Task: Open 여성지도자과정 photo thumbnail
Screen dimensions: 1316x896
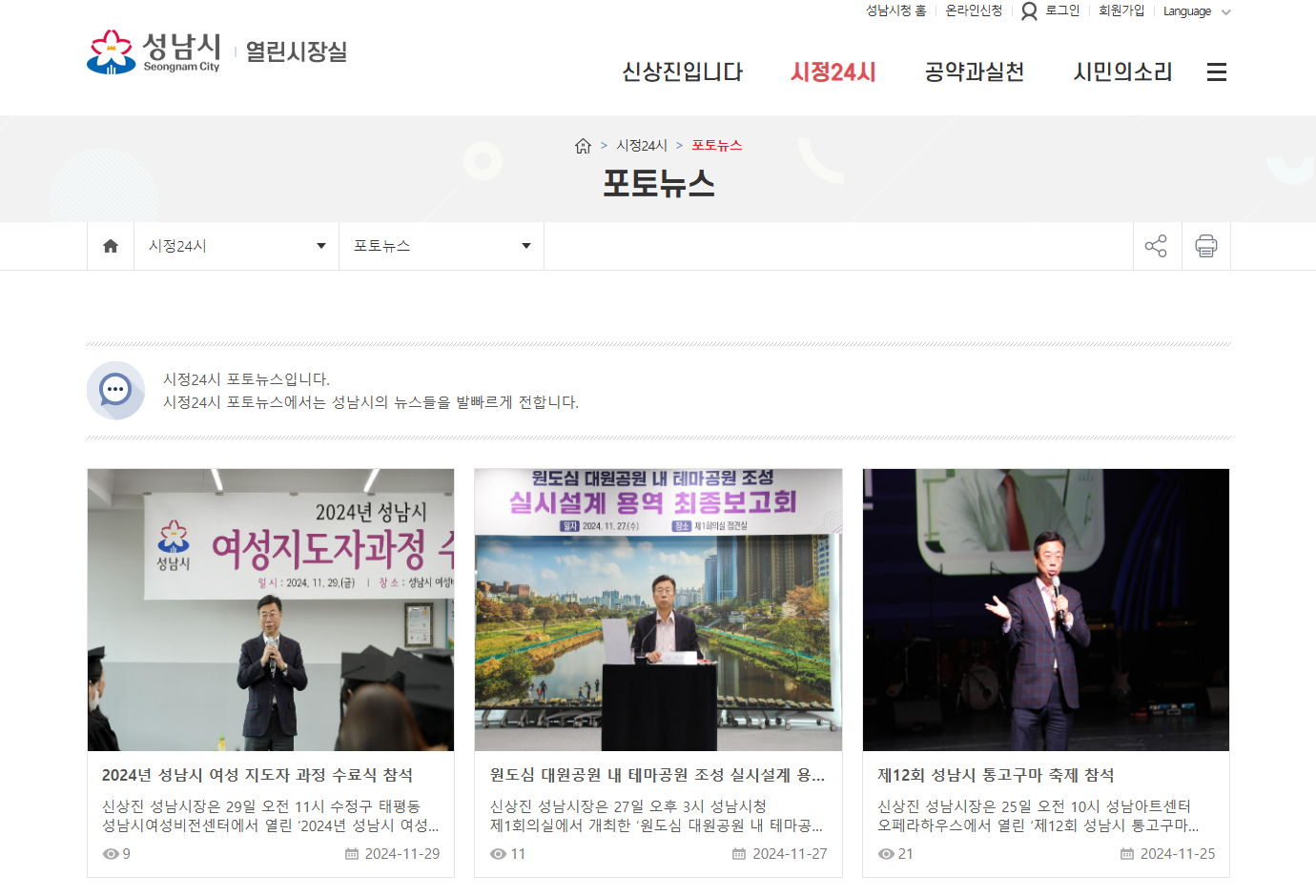Action: coord(271,610)
